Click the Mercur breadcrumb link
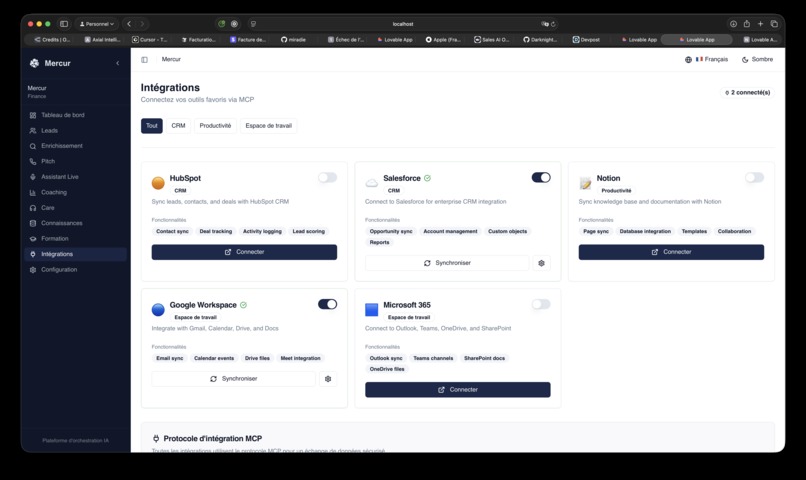This screenshot has width=806, height=480. coord(171,60)
